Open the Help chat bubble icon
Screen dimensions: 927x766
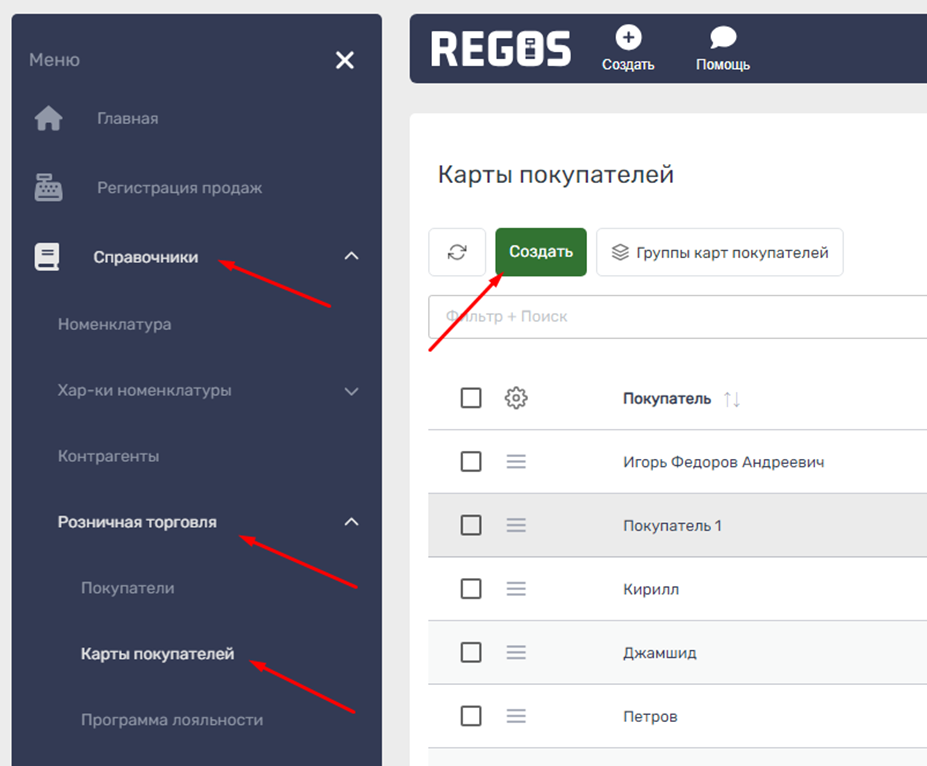(723, 39)
